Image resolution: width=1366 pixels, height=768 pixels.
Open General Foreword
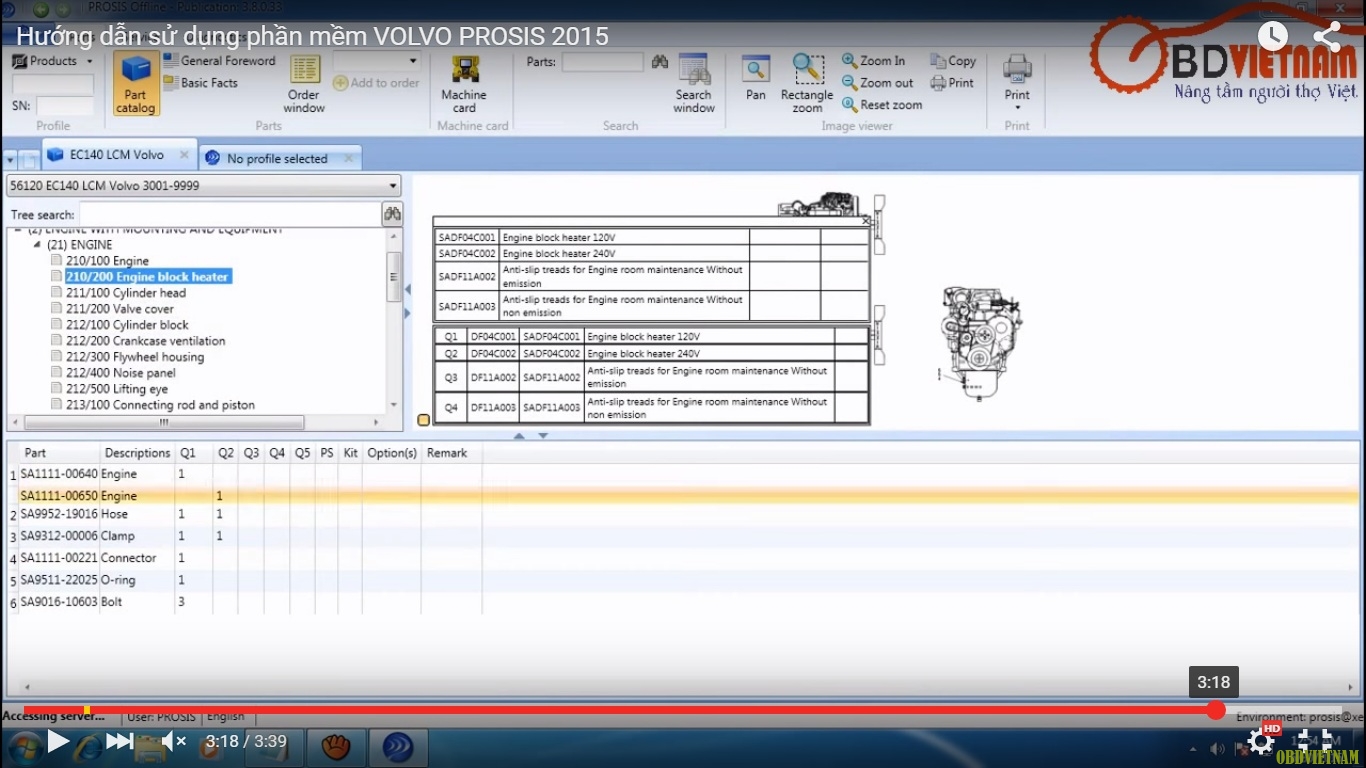point(219,61)
